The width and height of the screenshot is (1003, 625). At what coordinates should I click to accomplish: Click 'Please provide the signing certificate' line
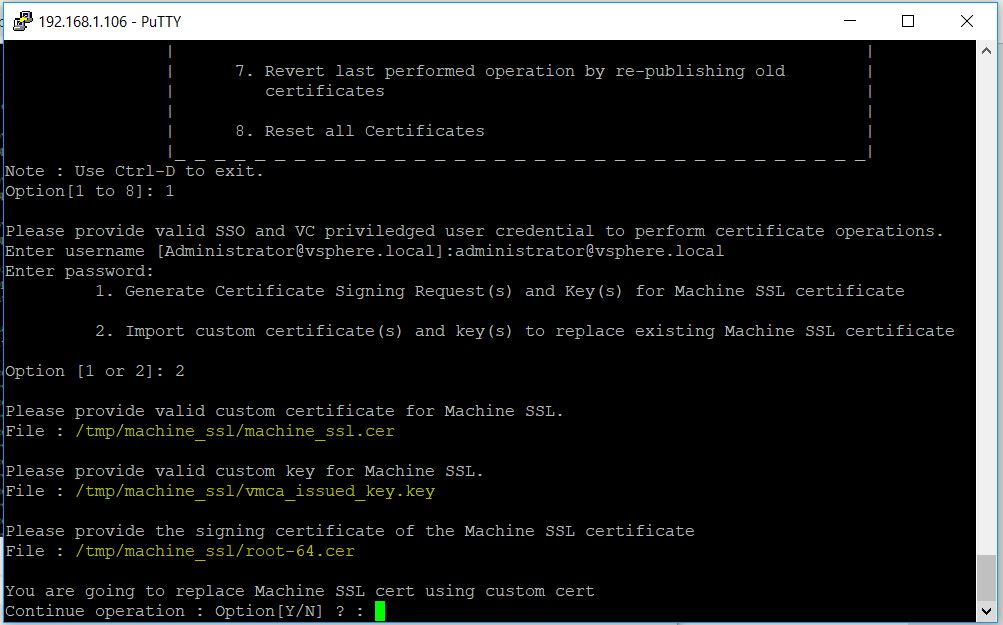tap(350, 532)
